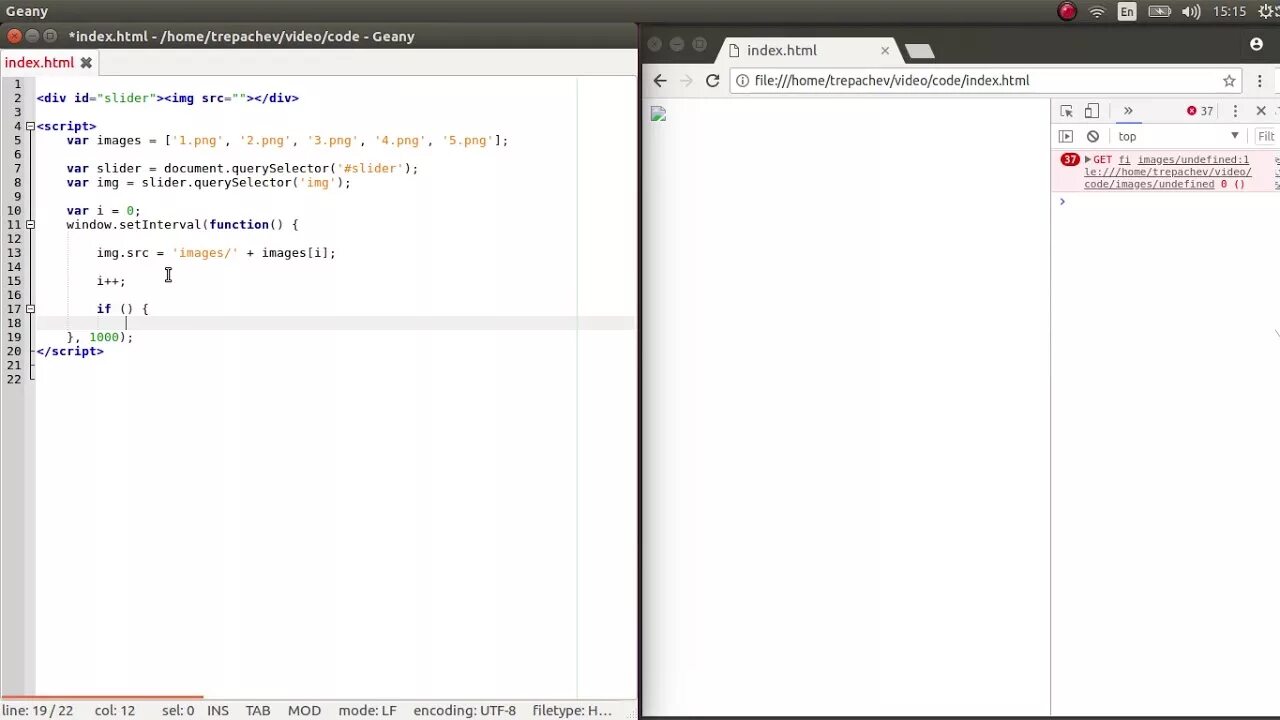Activate DevTools inspect element tool

click(x=1067, y=111)
